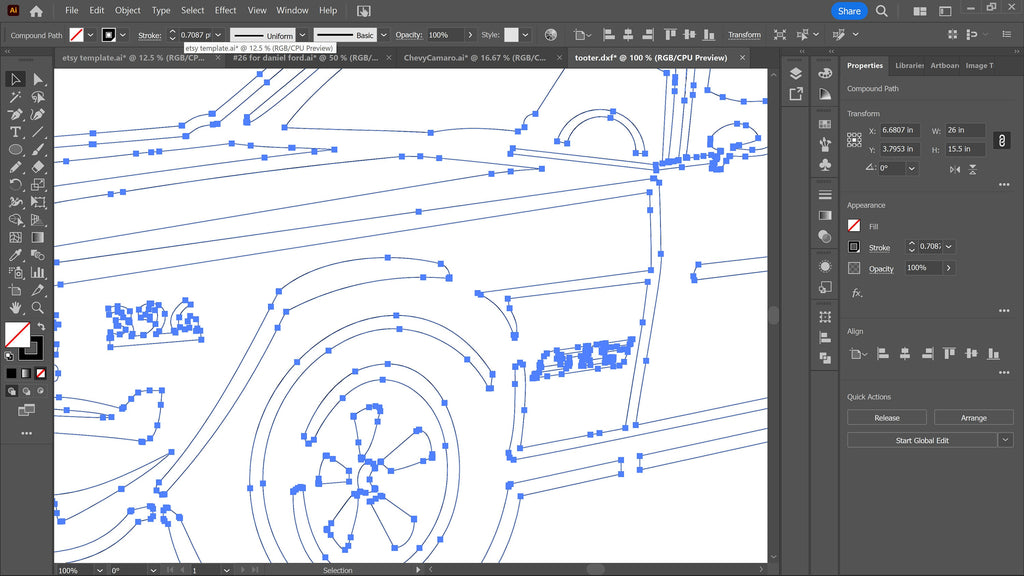Click the Release quick action button
Viewport: 1024px width, 576px height.
tap(887, 417)
